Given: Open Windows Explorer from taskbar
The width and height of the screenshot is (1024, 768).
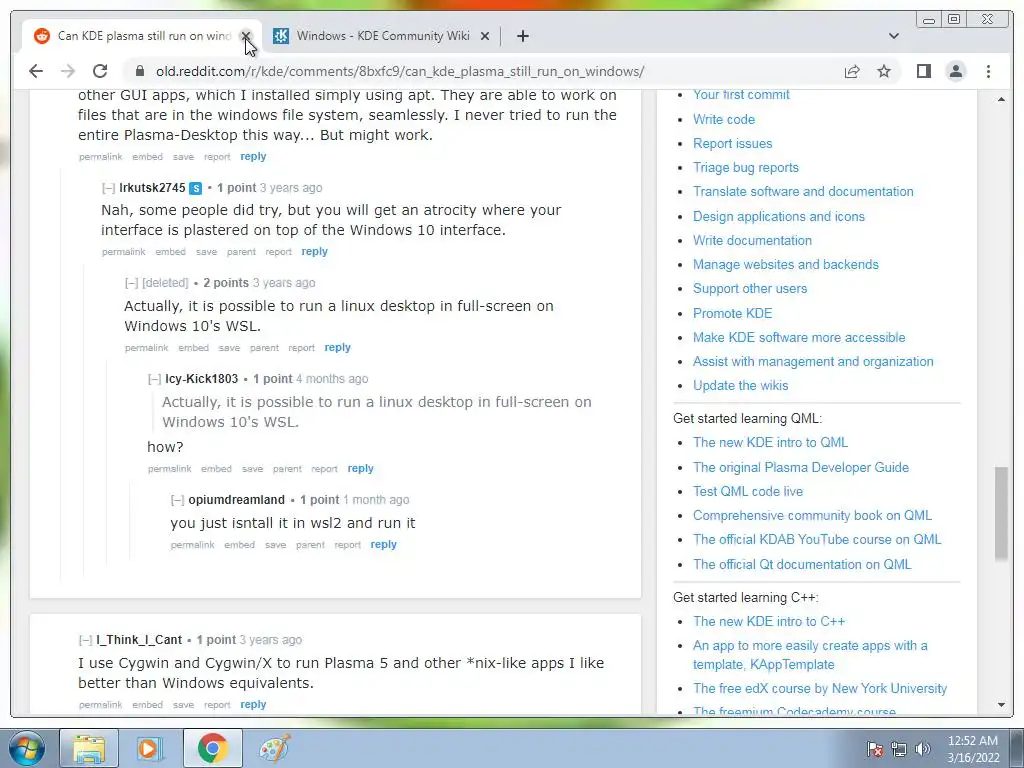Looking at the screenshot, I should [89, 748].
